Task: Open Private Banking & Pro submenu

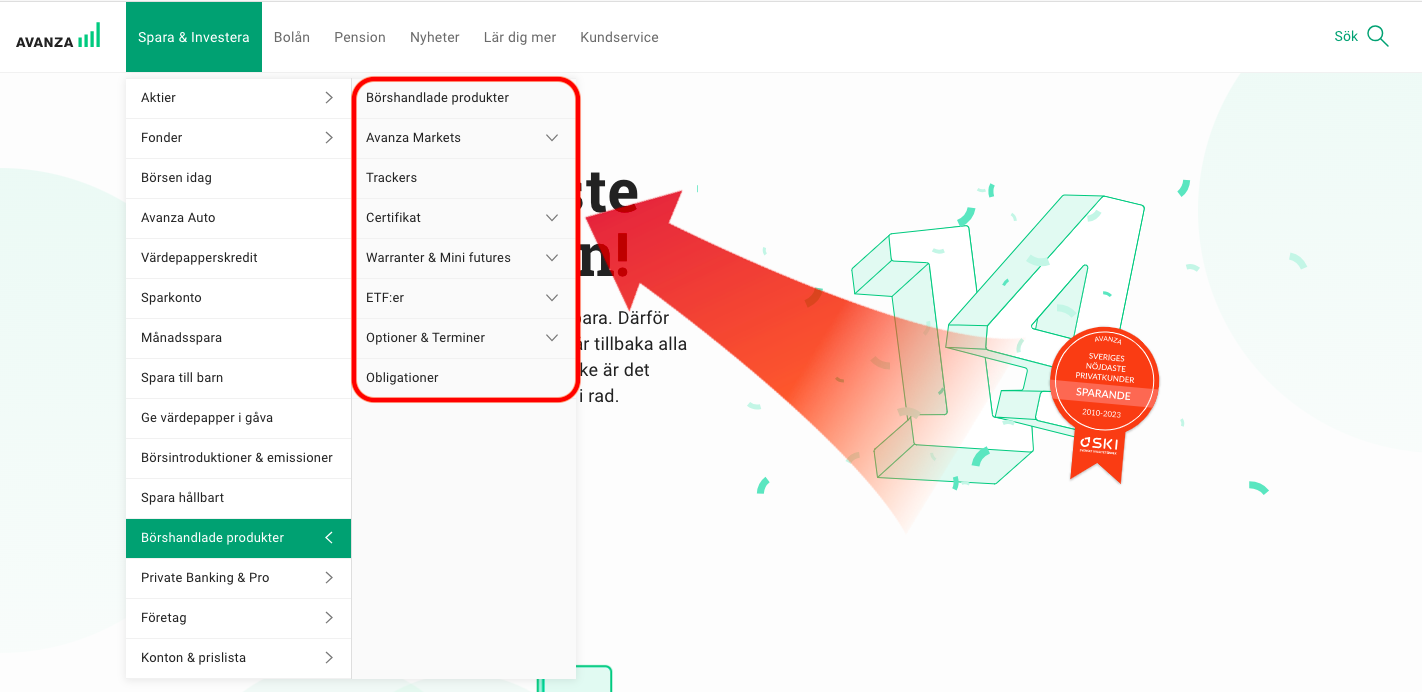Action: click(205, 578)
